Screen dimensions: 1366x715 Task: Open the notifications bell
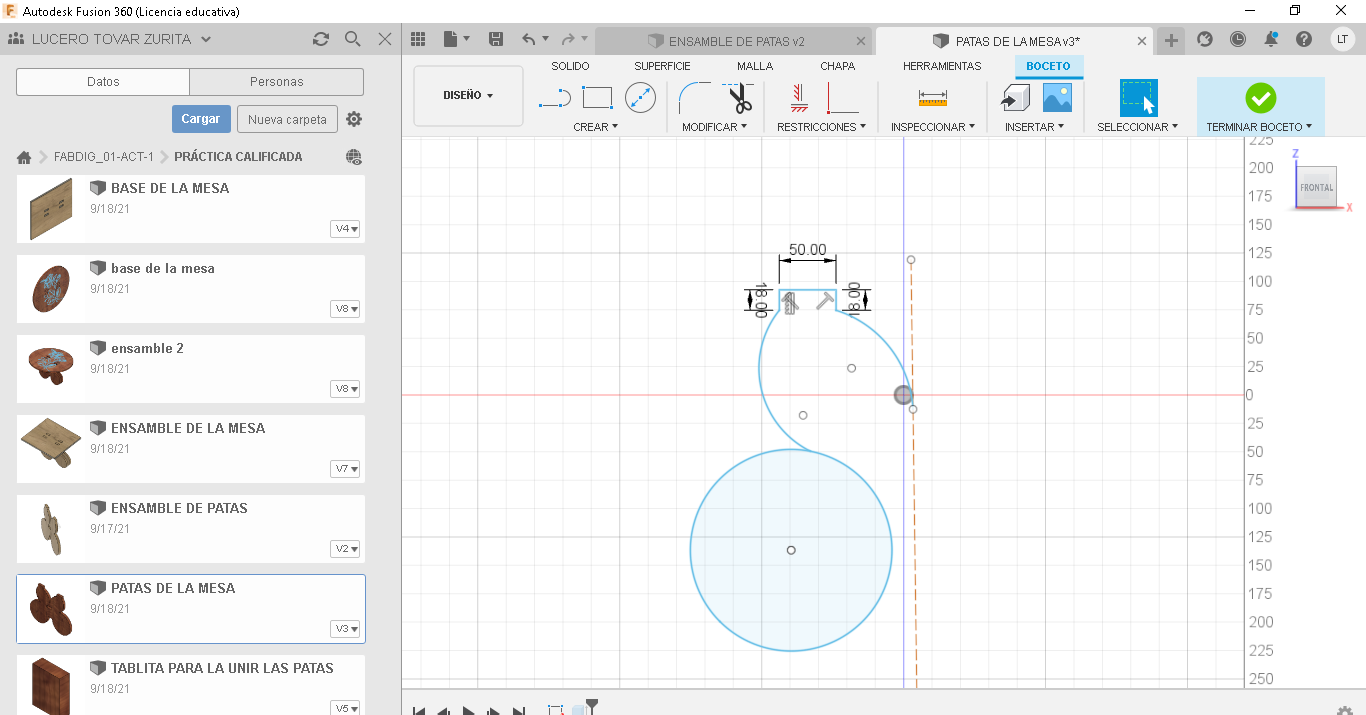pyautogui.click(x=1271, y=39)
